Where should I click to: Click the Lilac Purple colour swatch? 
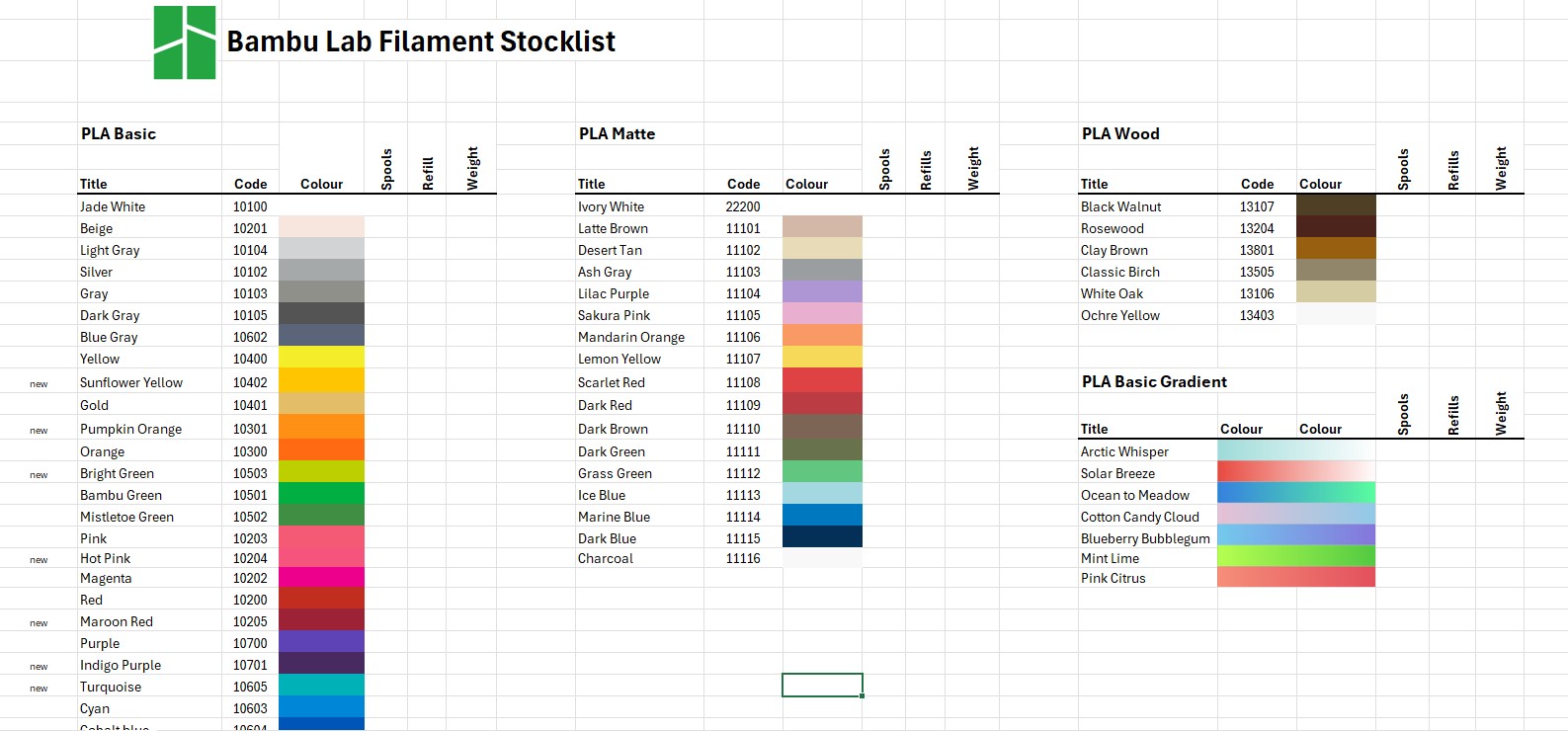click(822, 293)
